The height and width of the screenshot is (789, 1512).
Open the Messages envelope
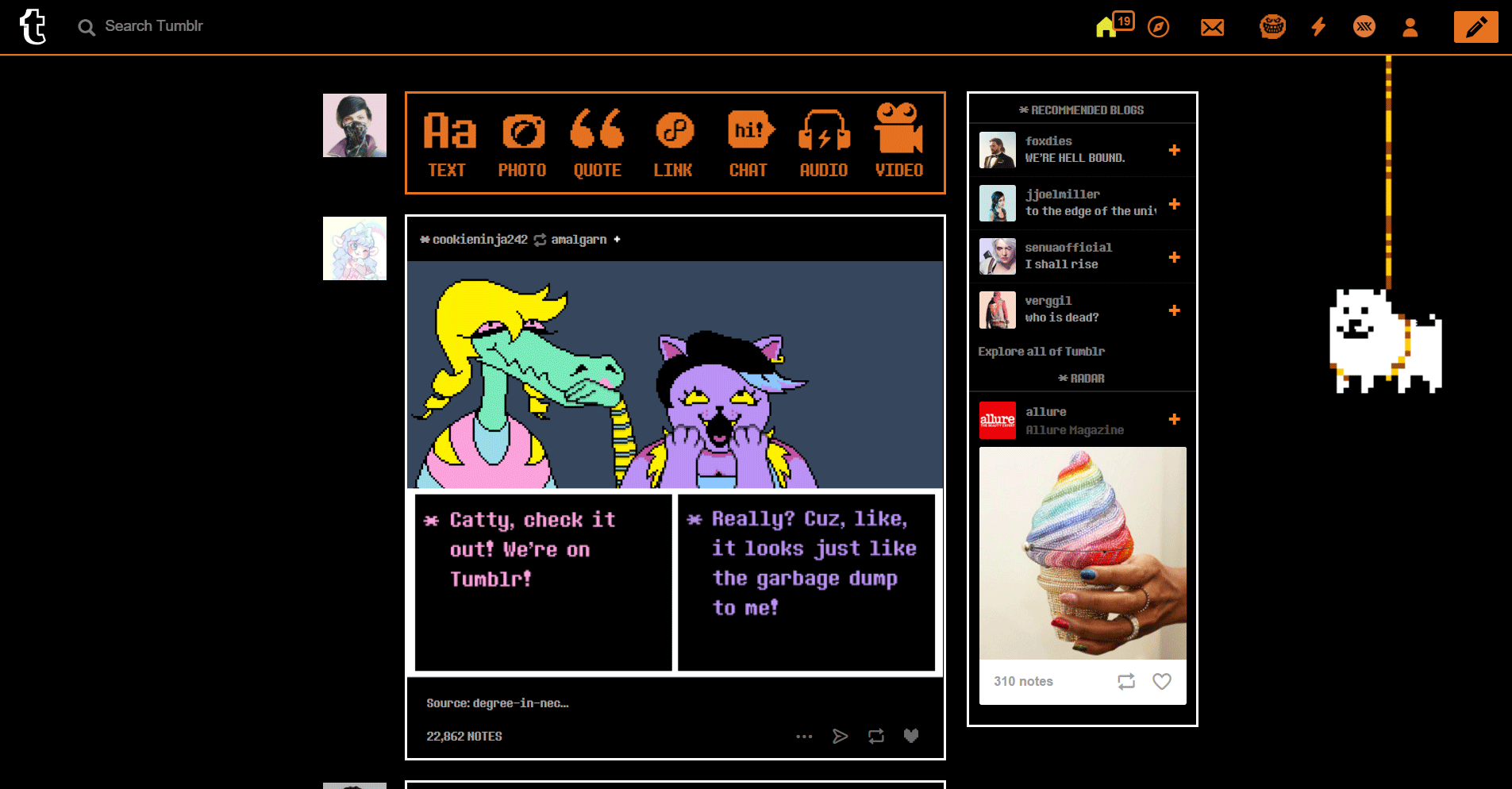pos(1212,26)
